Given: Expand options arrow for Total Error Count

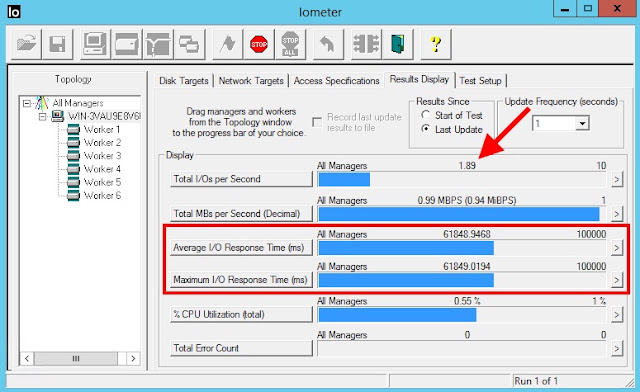Looking at the screenshot, I should (x=617, y=348).
